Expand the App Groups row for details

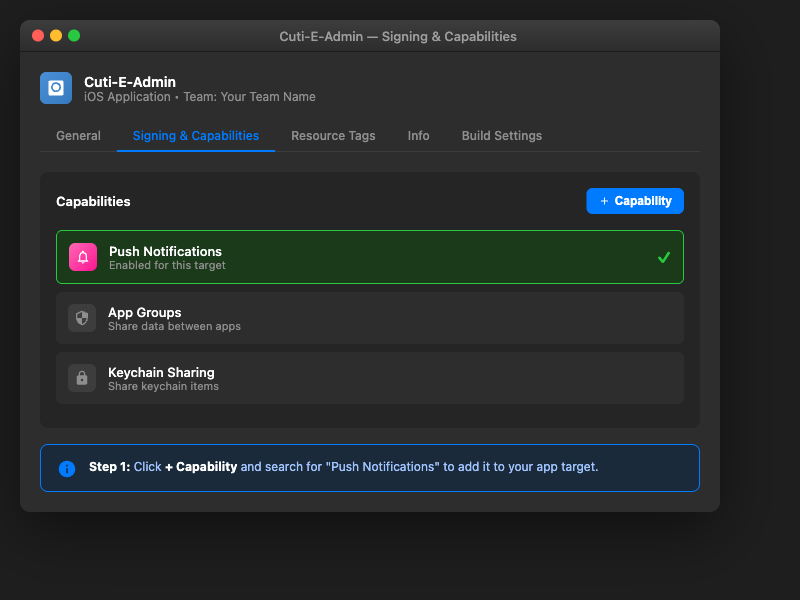click(x=370, y=318)
